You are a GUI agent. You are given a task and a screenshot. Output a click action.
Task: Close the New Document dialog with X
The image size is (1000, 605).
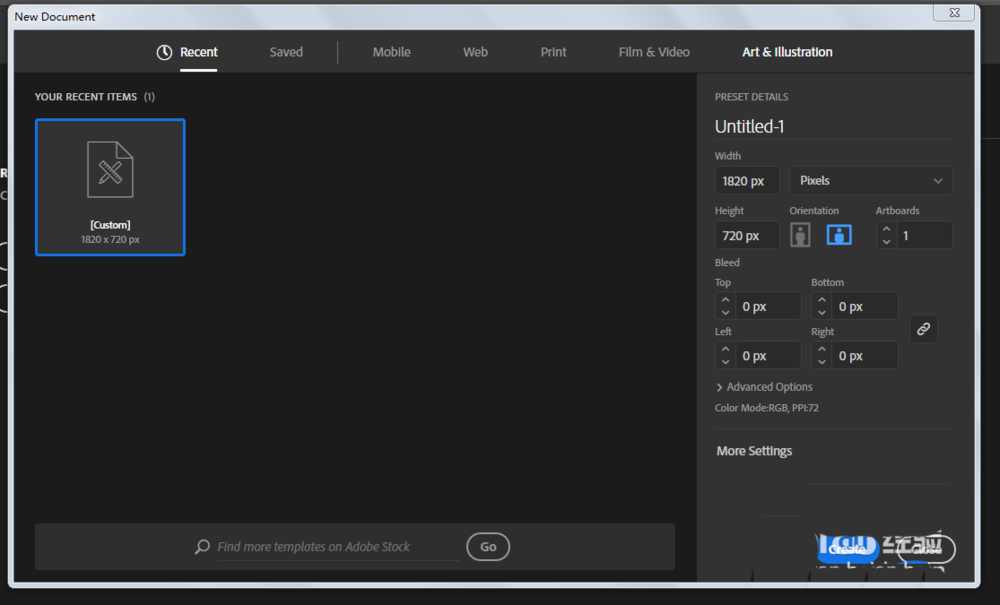(954, 12)
